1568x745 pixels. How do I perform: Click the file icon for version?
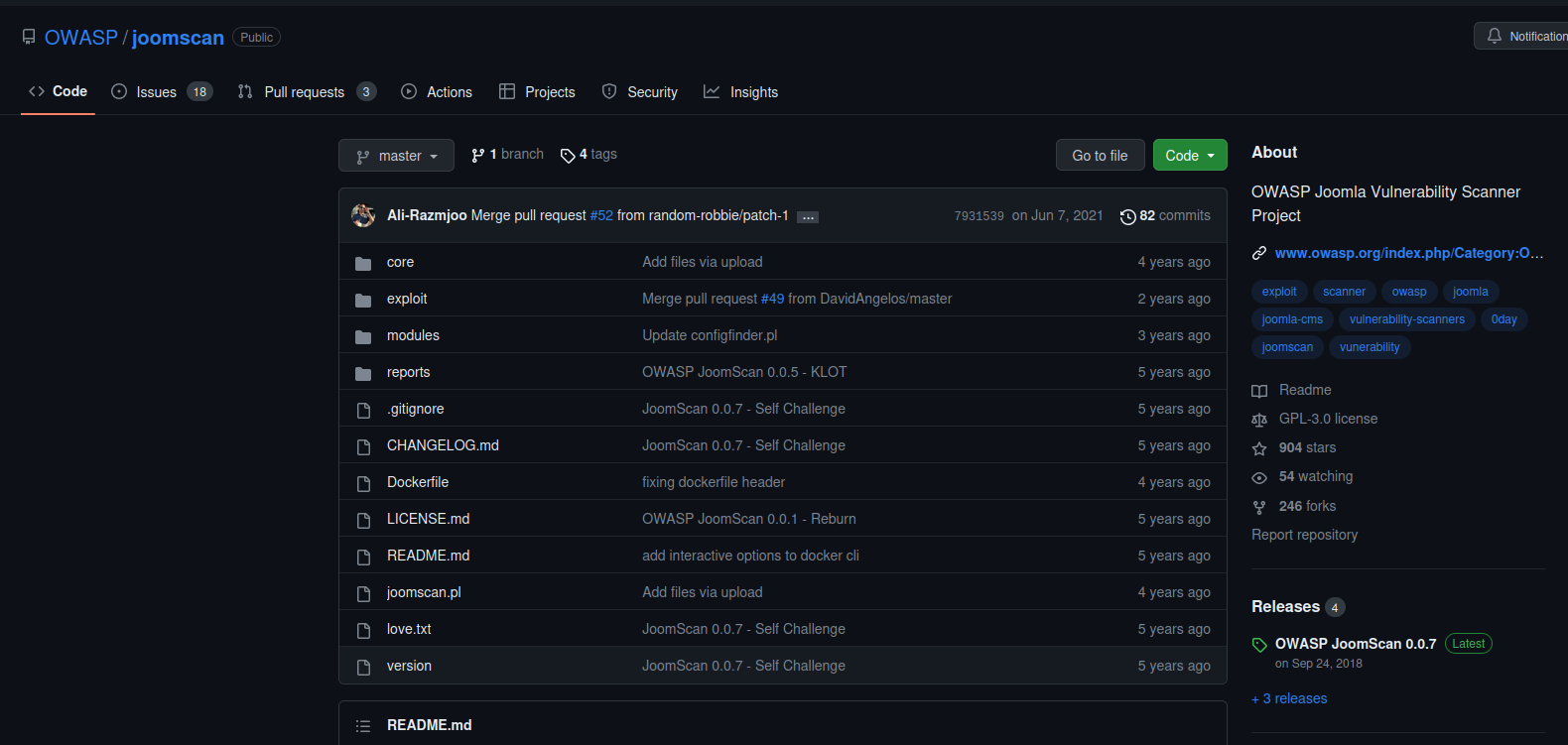(x=363, y=667)
